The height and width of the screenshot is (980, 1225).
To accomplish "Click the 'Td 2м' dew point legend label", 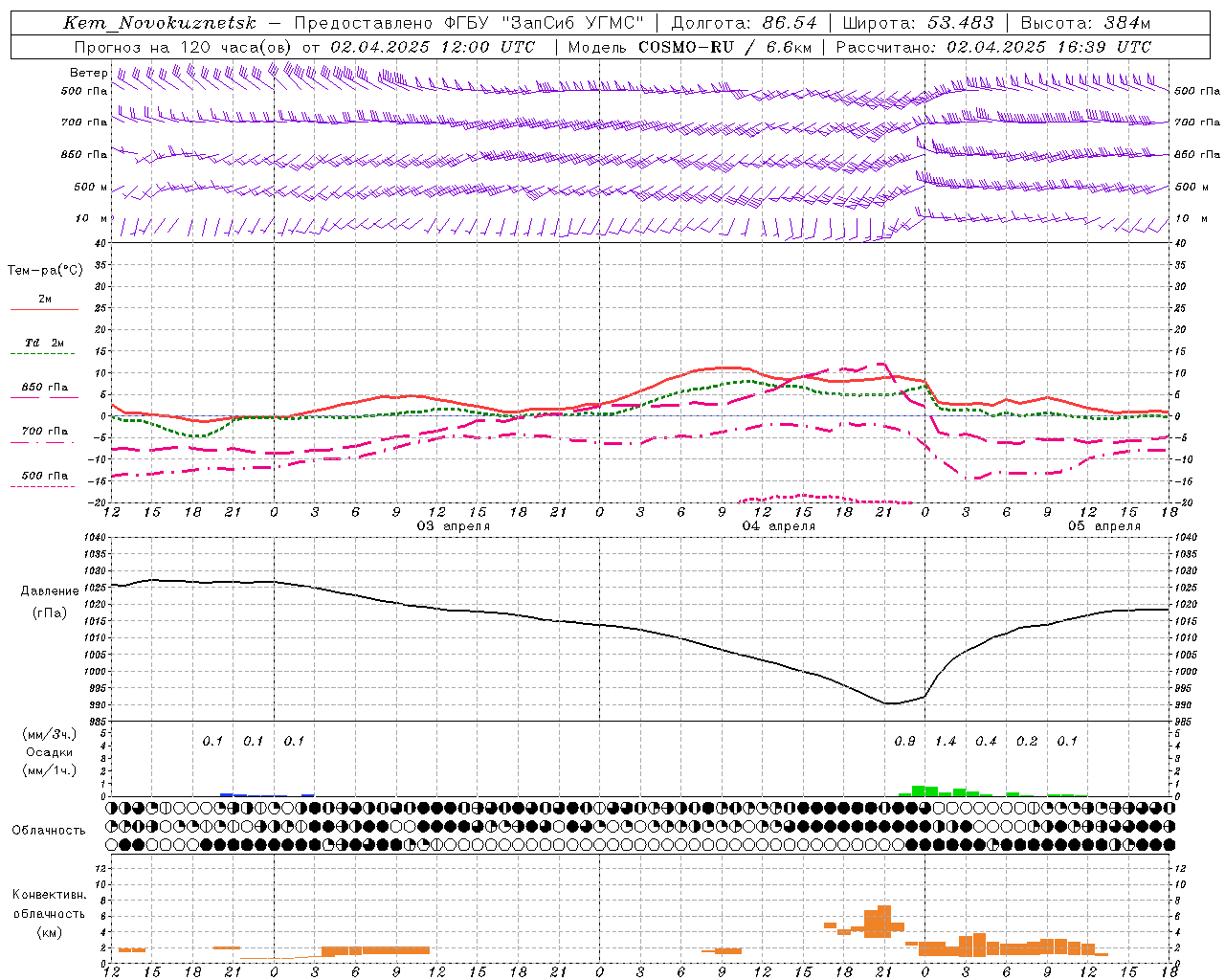I will tap(45, 343).
